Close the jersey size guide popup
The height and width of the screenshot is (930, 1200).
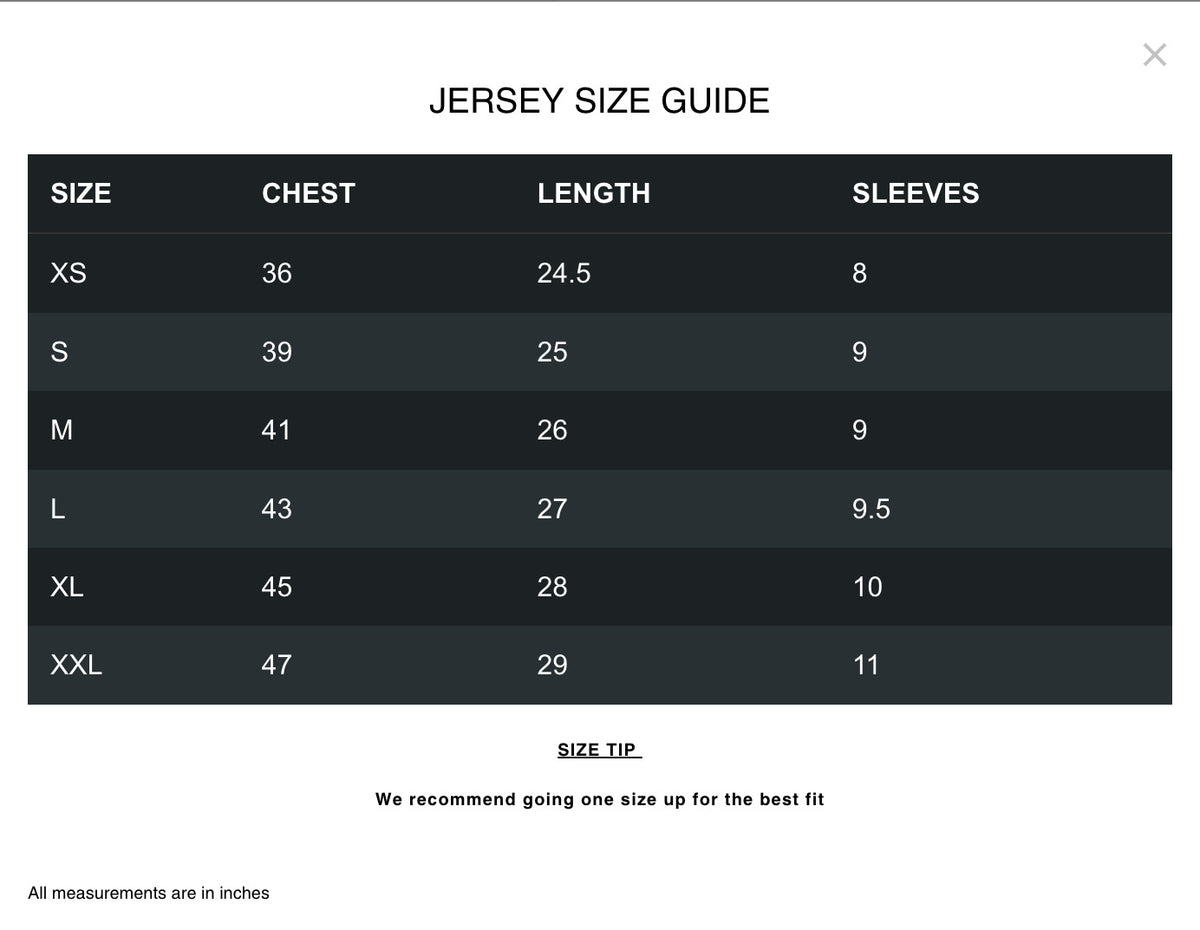point(1154,55)
